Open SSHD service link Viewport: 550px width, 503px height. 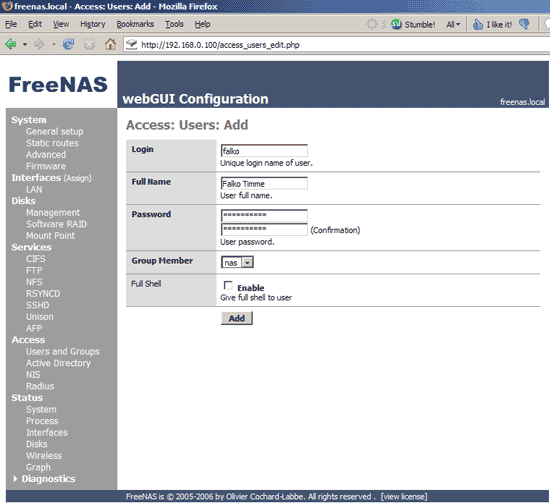[x=38, y=305]
